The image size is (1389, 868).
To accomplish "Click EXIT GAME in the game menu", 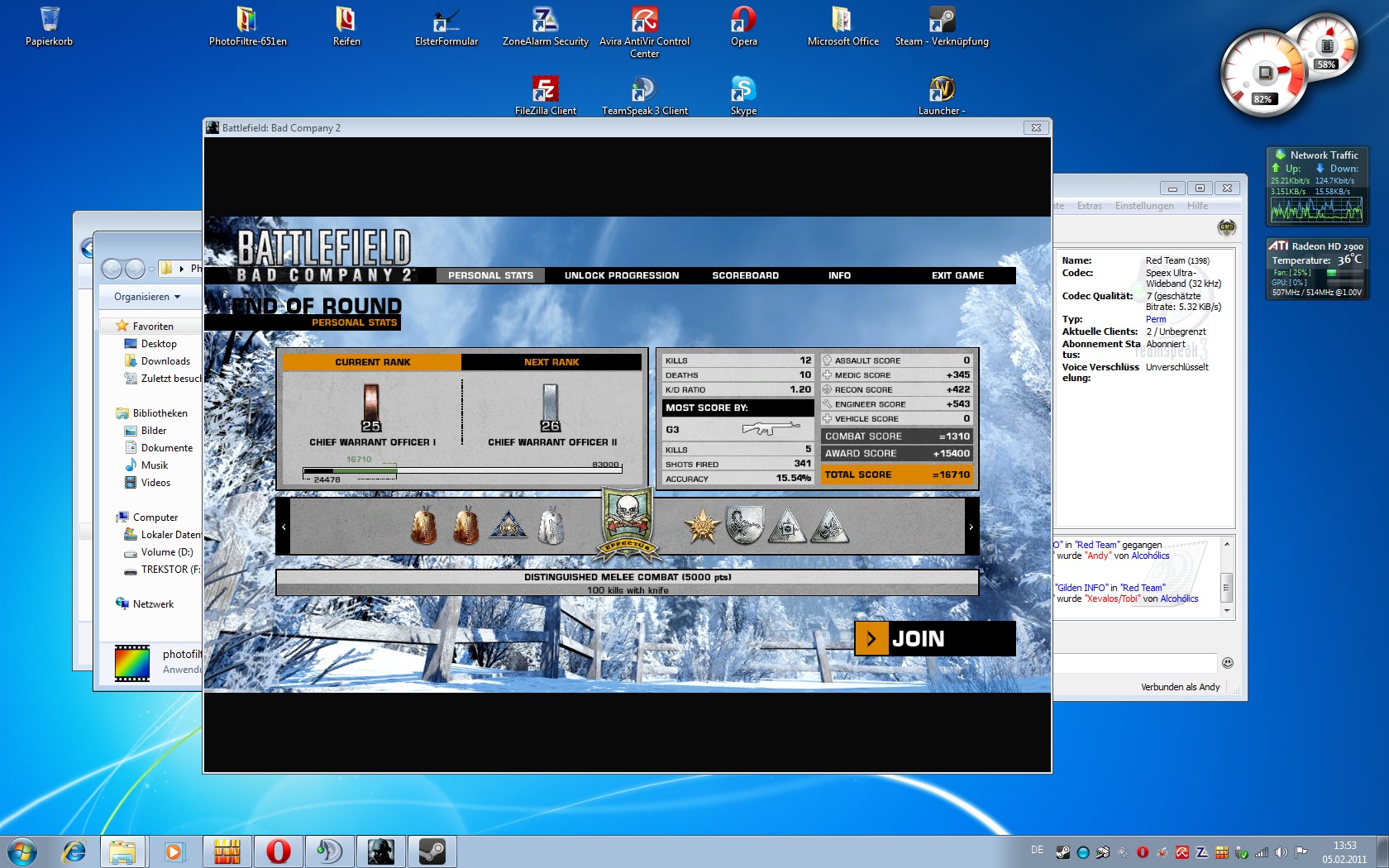I will click(957, 275).
